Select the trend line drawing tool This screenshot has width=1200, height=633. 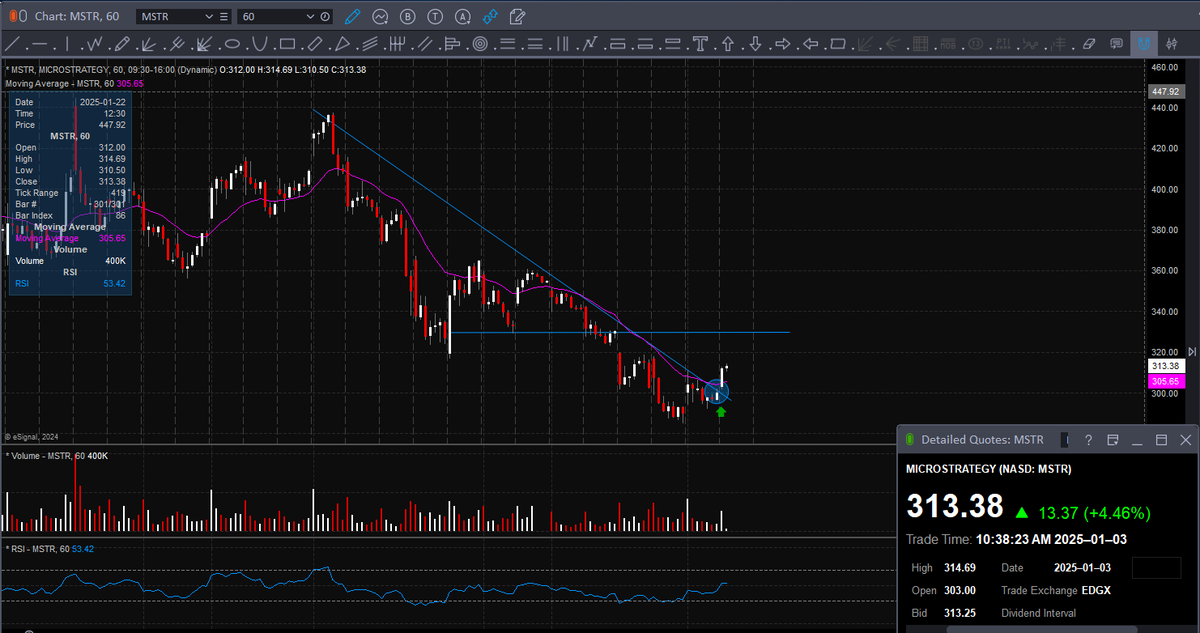point(12,44)
